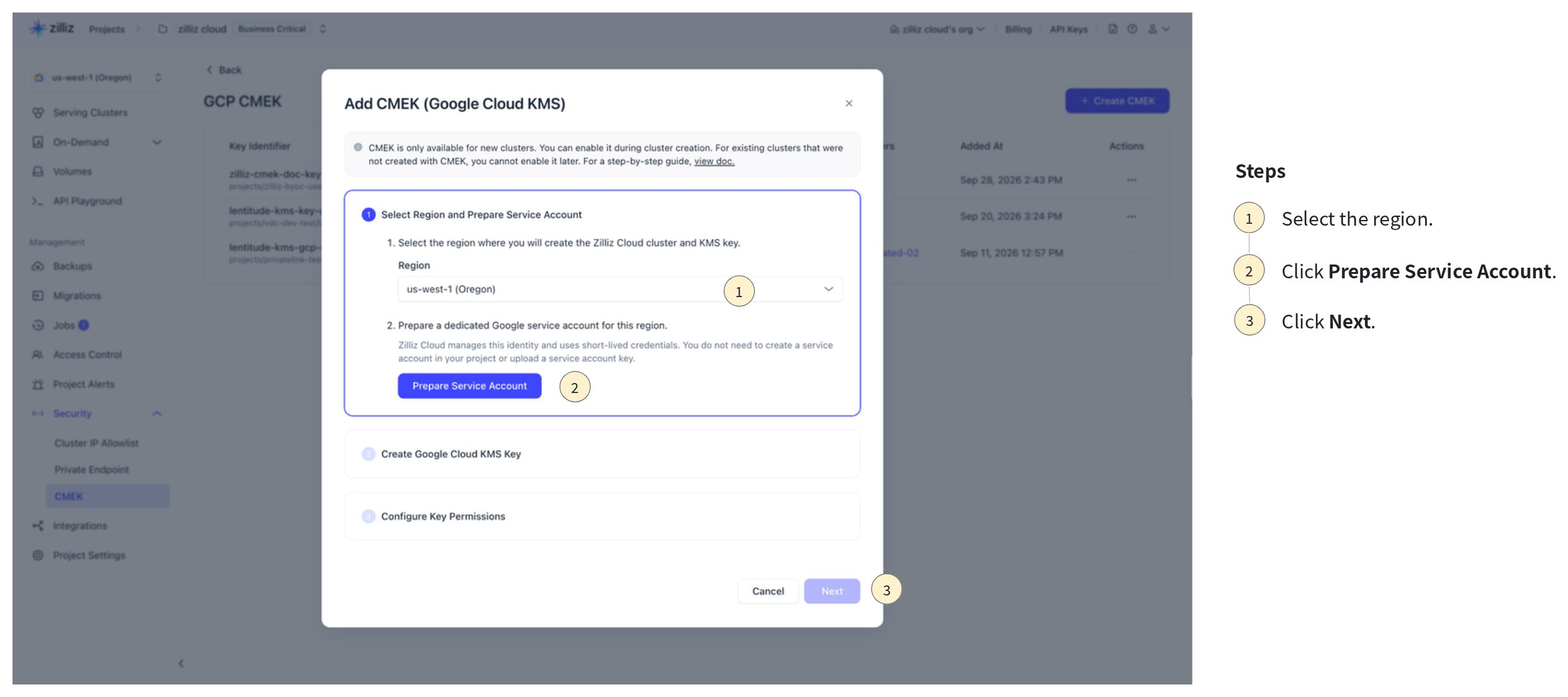The height and width of the screenshot is (697, 1568).
Task: Click the Next button
Action: point(832,591)
